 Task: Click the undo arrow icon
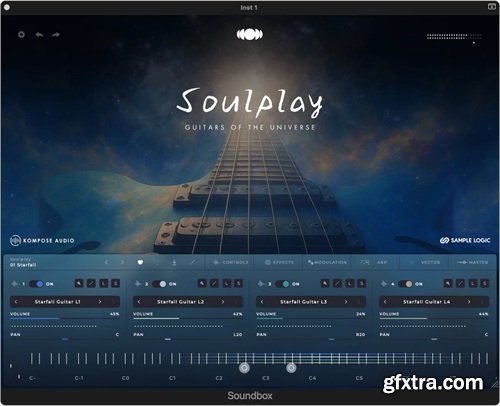[x=39, y=34]
